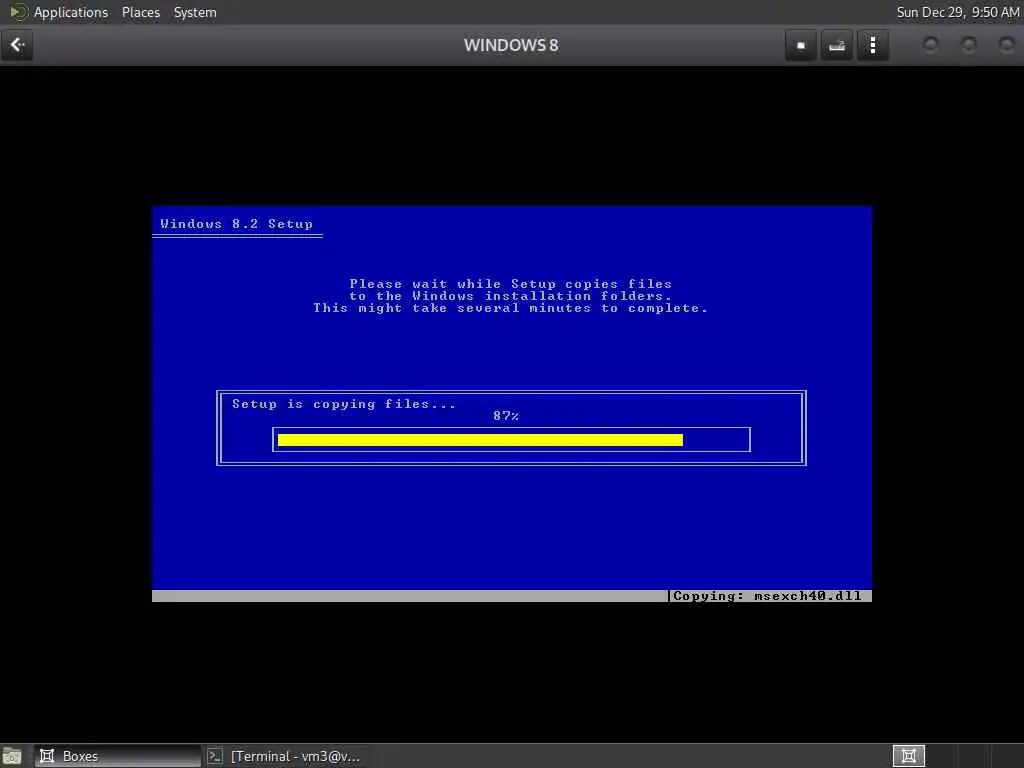Image resolution: width=1024 pixels, height=768 pixels.
Task: Click the 'Setup is copying files...' text
Action: click(344, 404)
